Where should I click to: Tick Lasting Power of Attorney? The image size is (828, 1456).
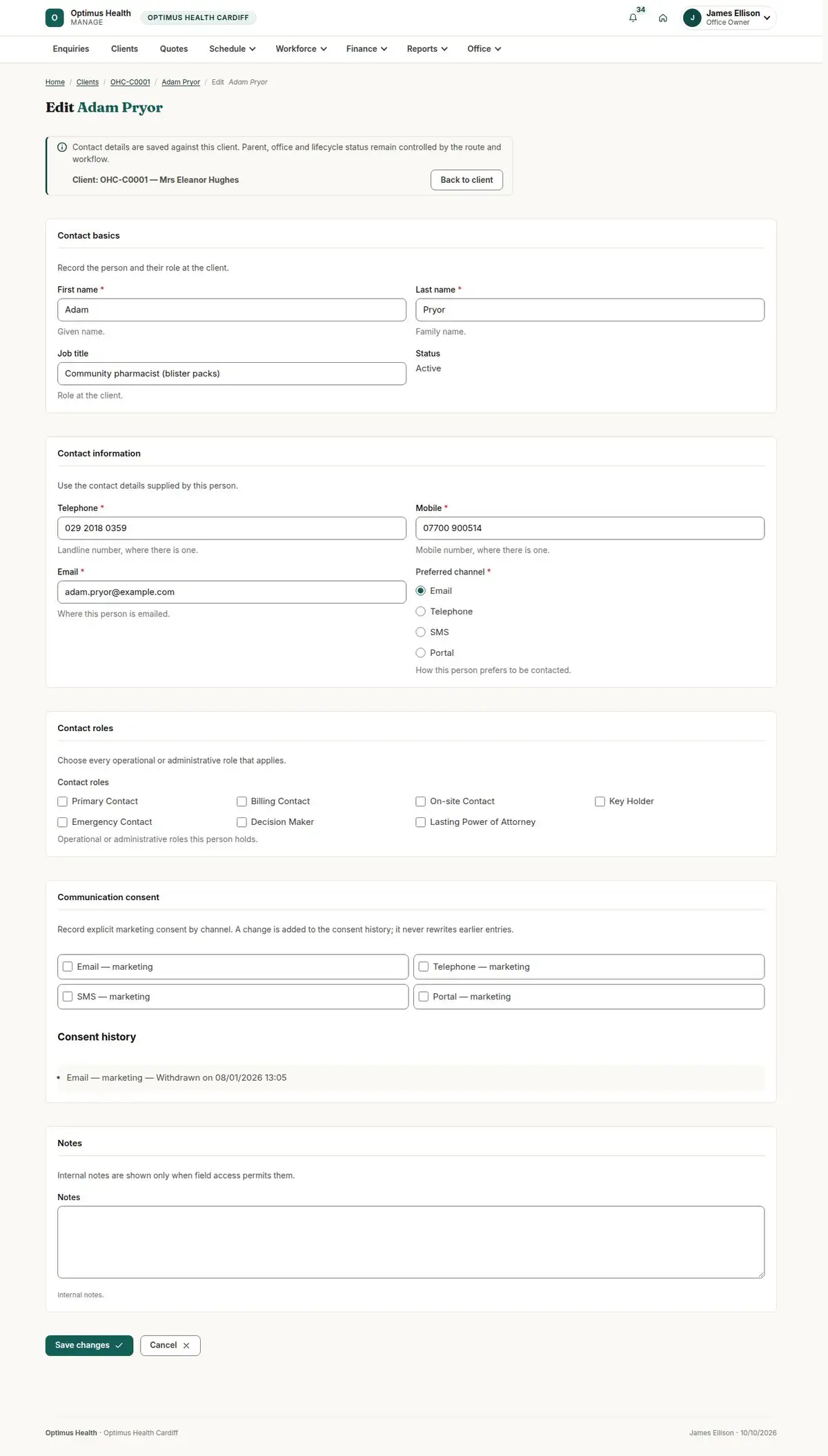(420, 822)
